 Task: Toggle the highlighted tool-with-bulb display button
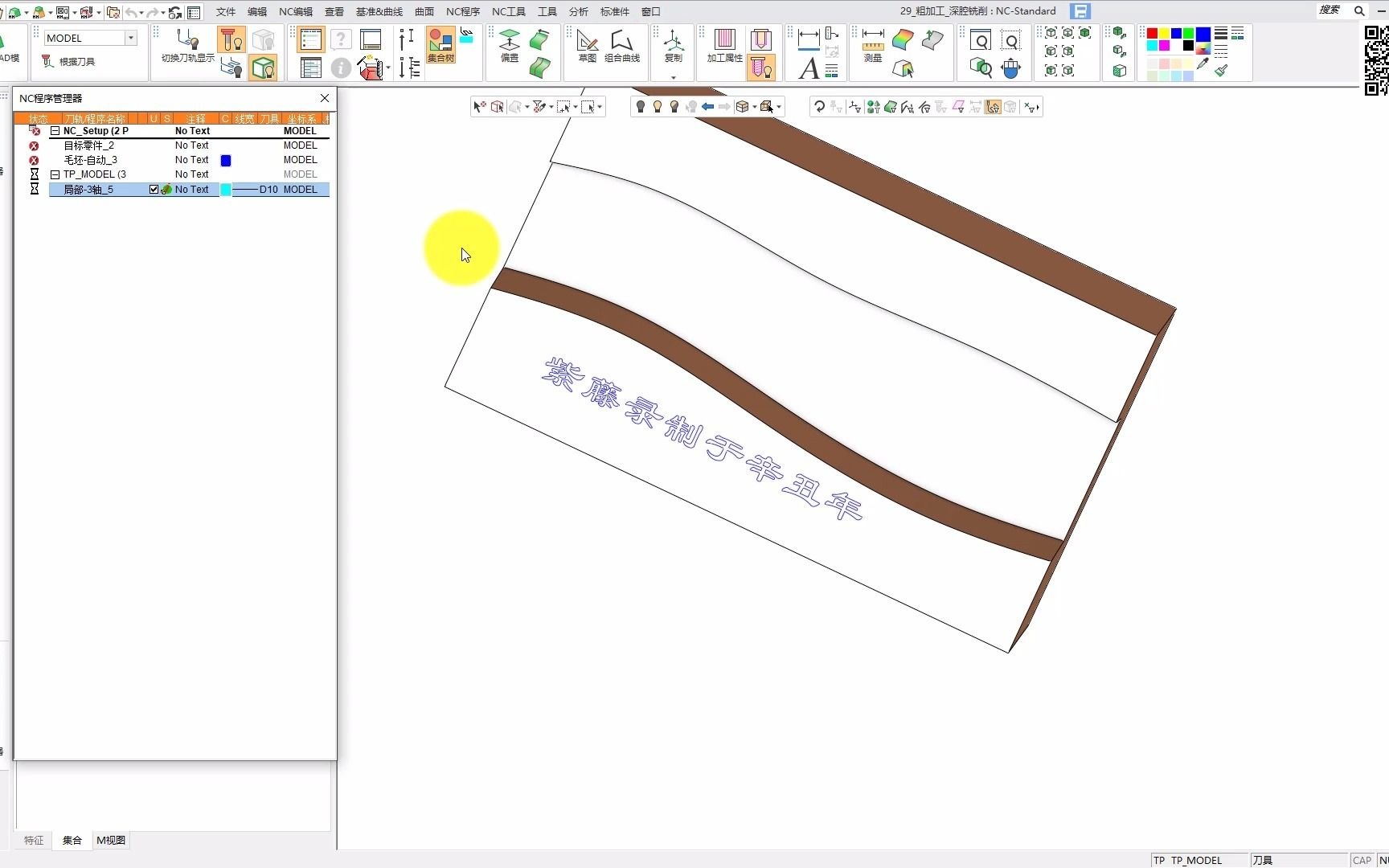(231, 39)
